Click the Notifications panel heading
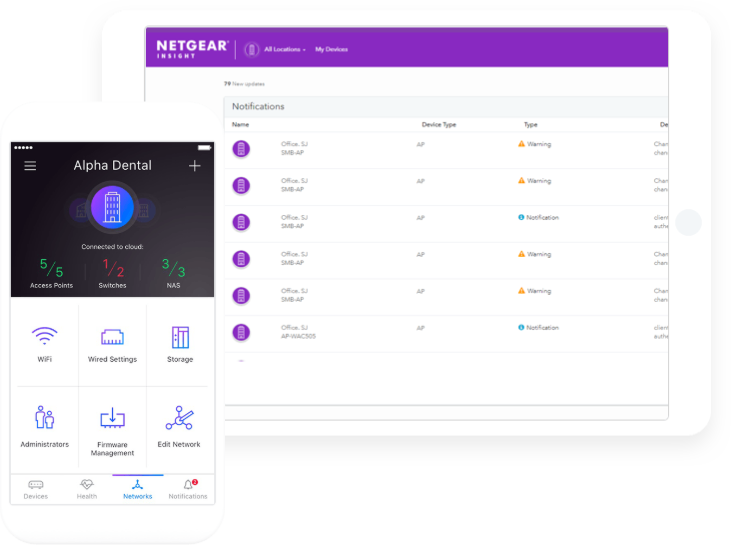 258,106
